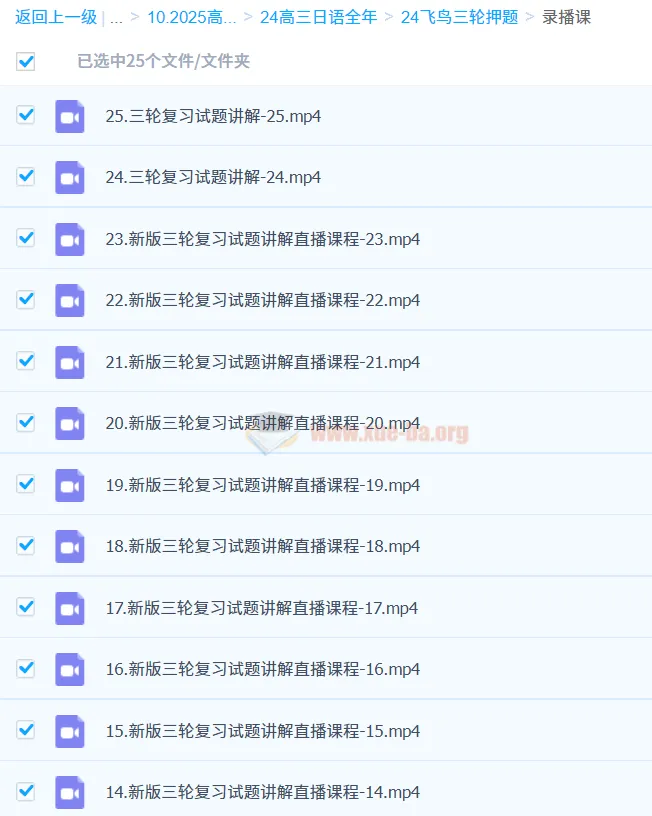
Task: Click the video icon for file ending -19.mp4
Action: coord(70,485)
